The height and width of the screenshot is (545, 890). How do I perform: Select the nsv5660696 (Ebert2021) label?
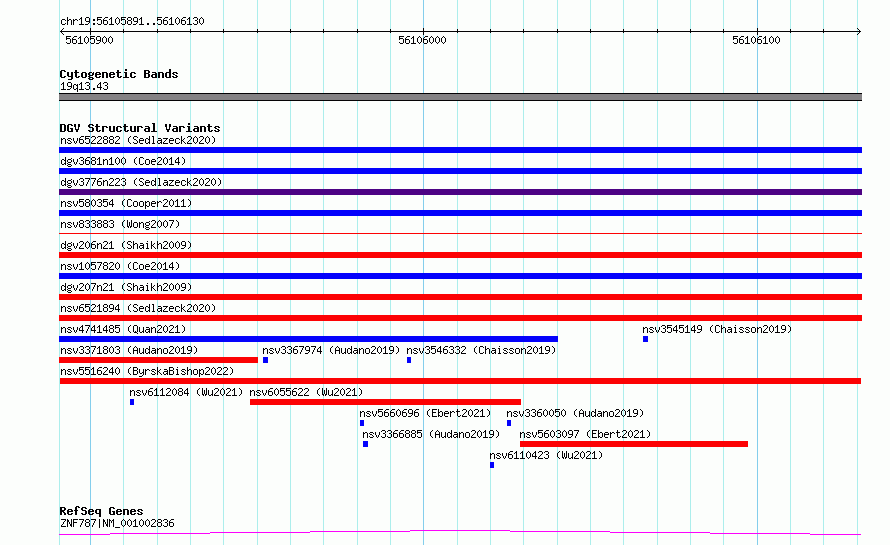pyautogui.click(x=425, y=413)
